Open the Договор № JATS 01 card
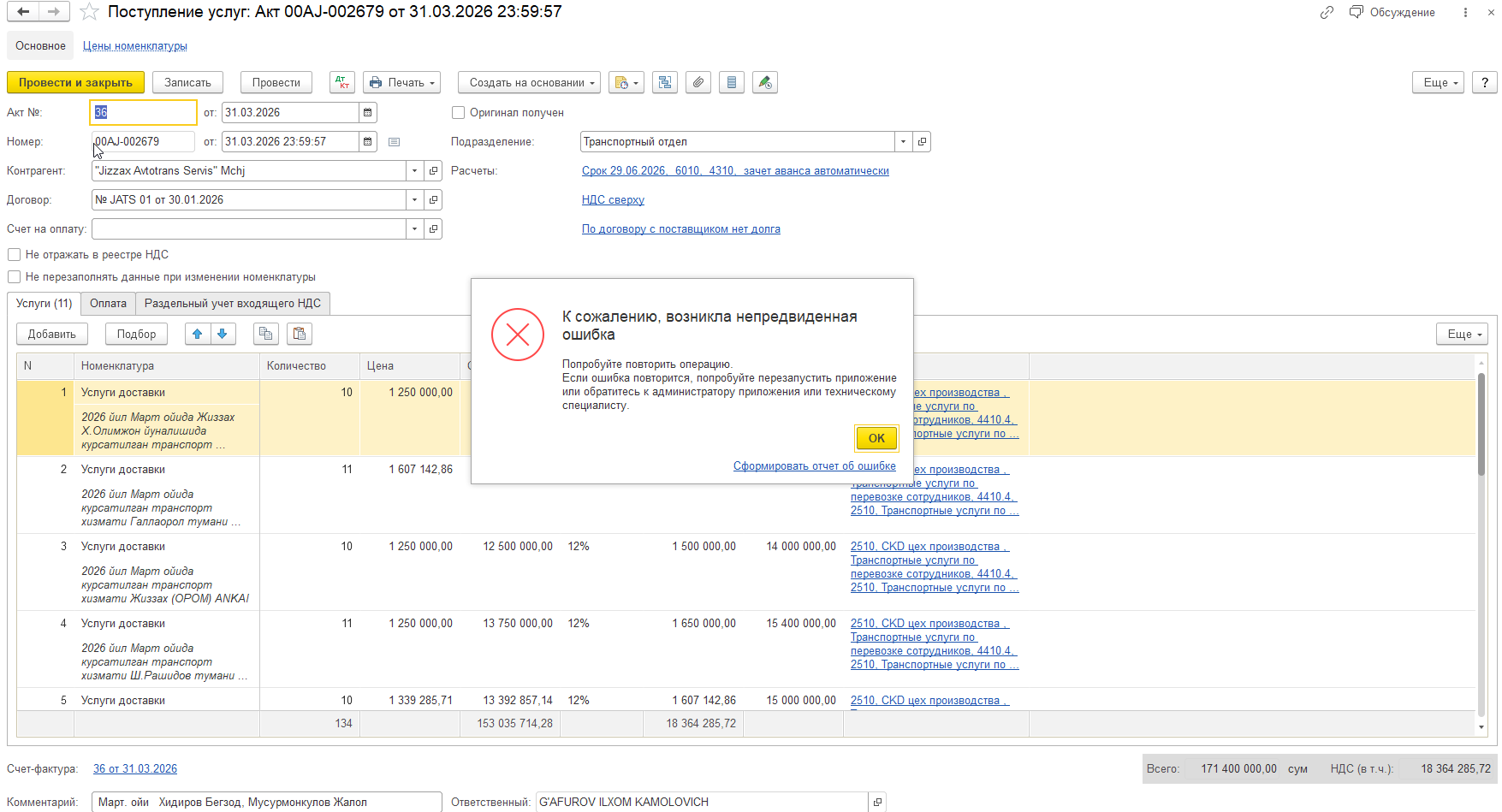Image resolution: width=1502 pixels, height=812 pixels. [434, 199]
